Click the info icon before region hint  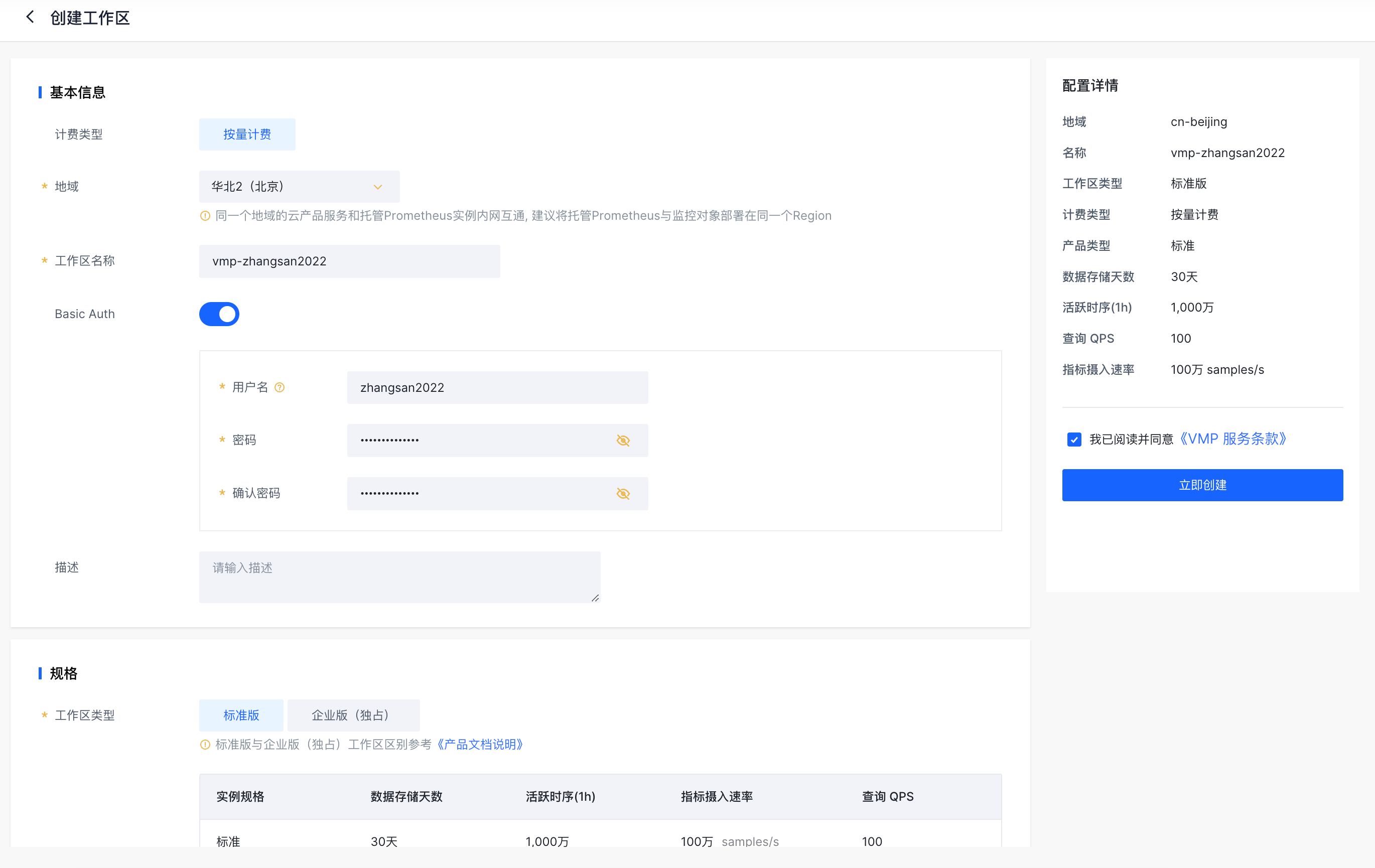coord(205,216)
